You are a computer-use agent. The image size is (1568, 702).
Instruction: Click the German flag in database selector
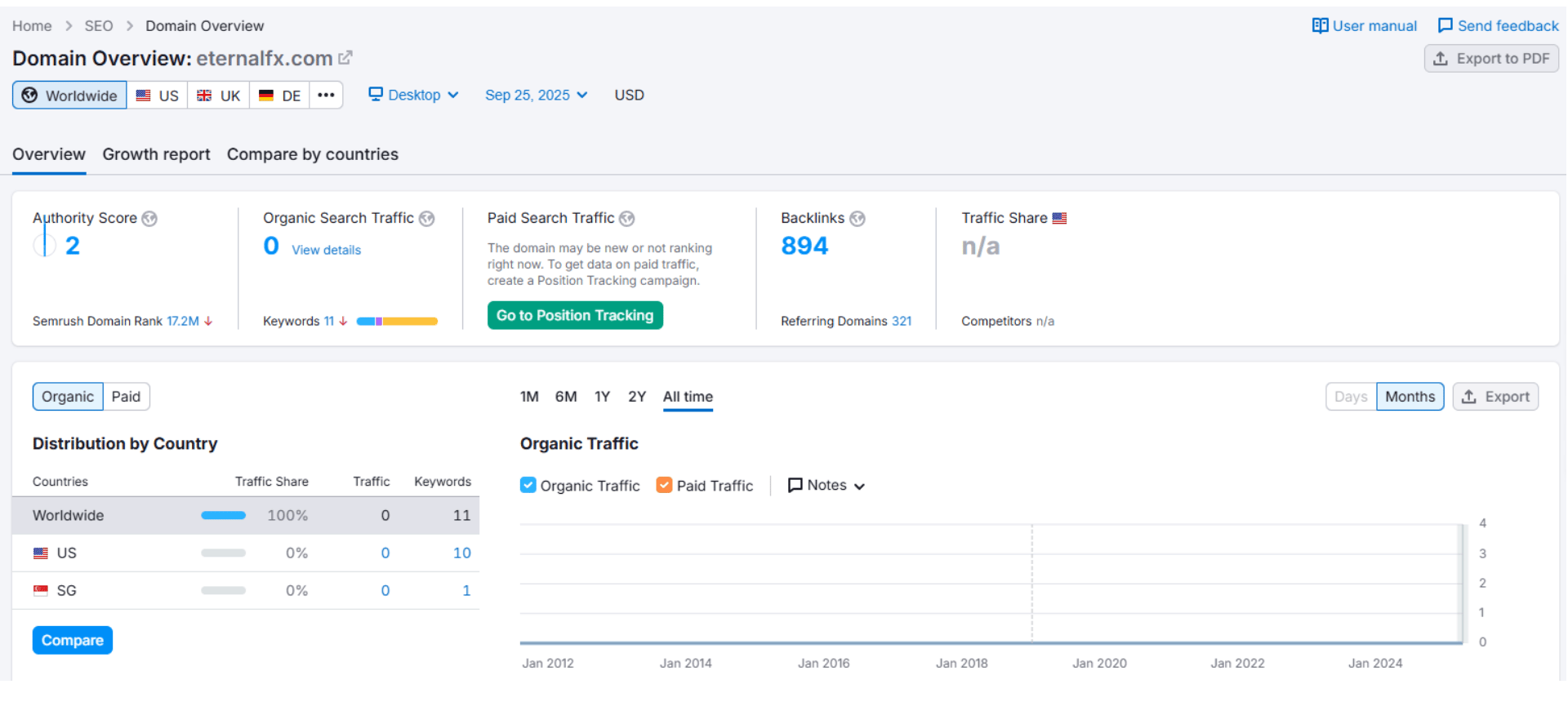(266, 96)
